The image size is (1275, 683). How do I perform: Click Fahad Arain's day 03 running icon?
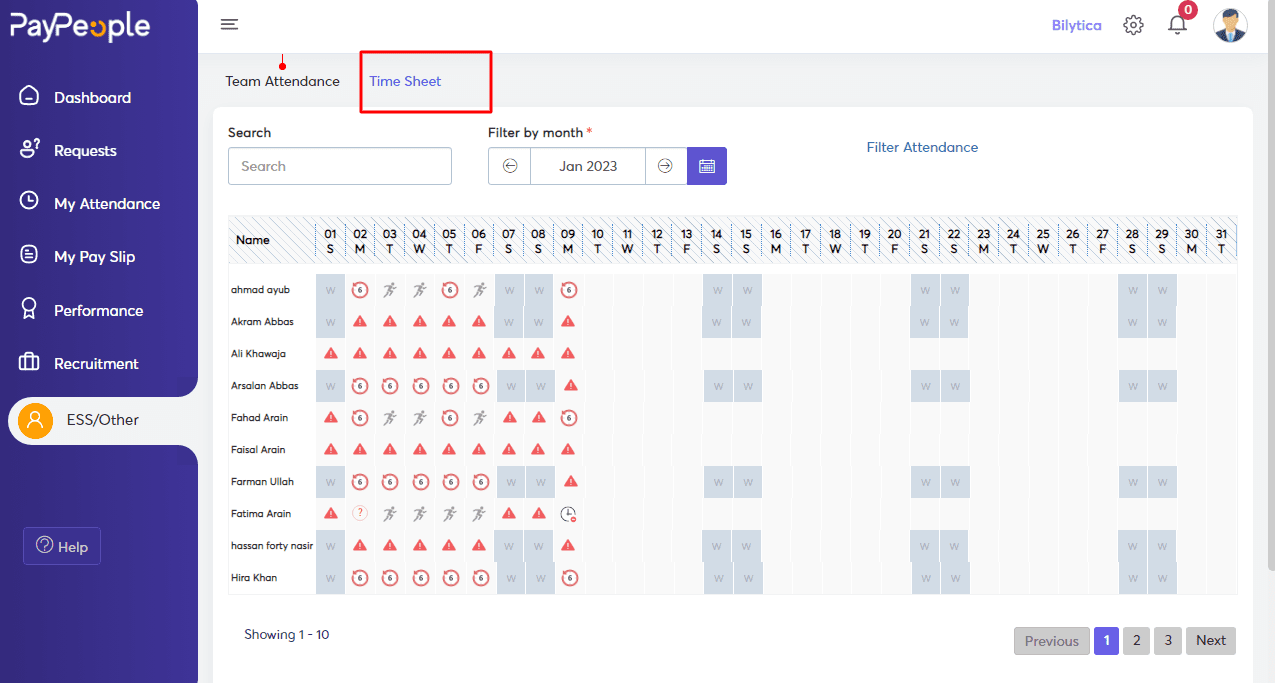pyautogui.click(x=390, y=418)
